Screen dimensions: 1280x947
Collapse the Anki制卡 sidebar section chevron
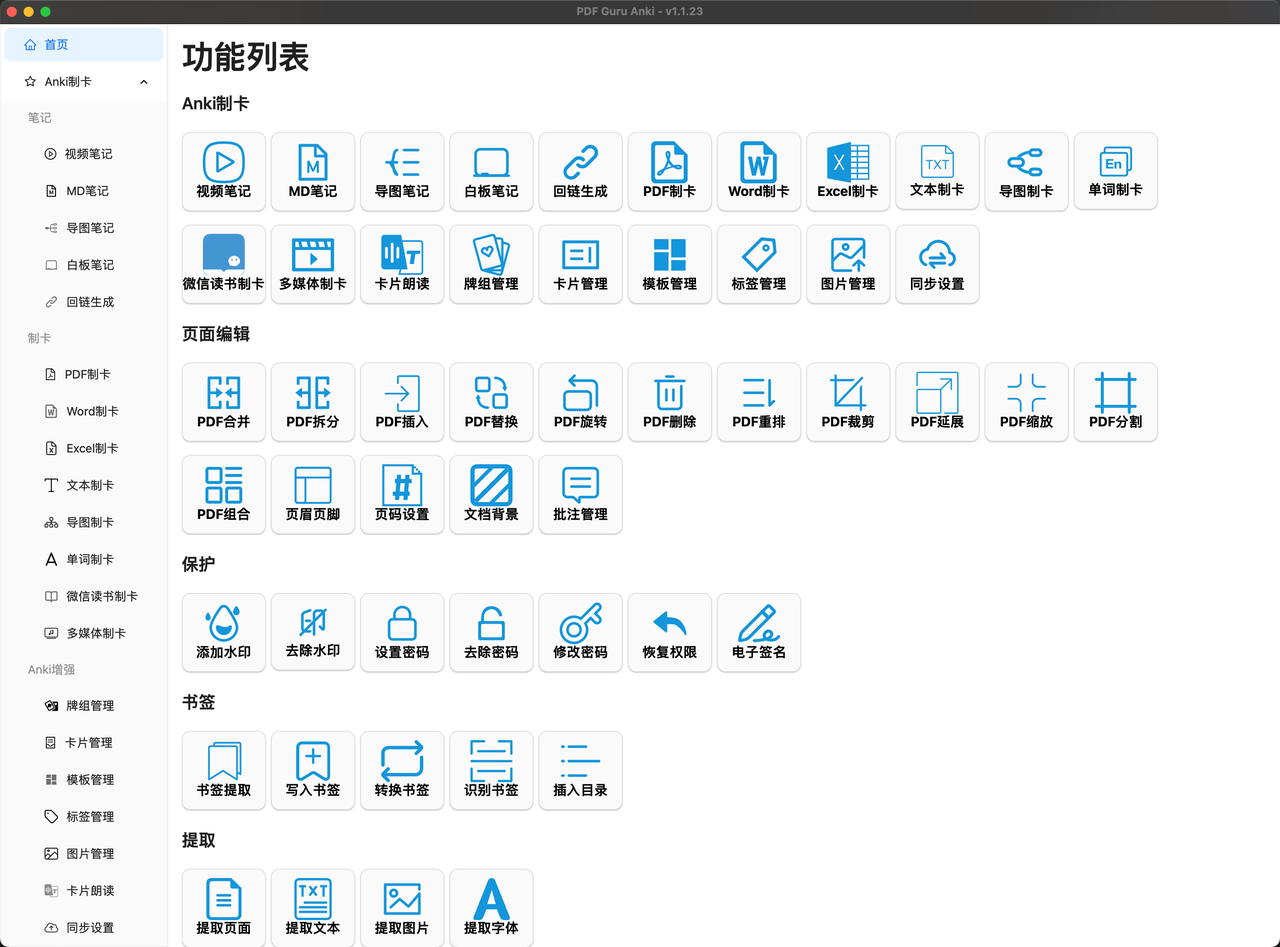coord(144,82)
